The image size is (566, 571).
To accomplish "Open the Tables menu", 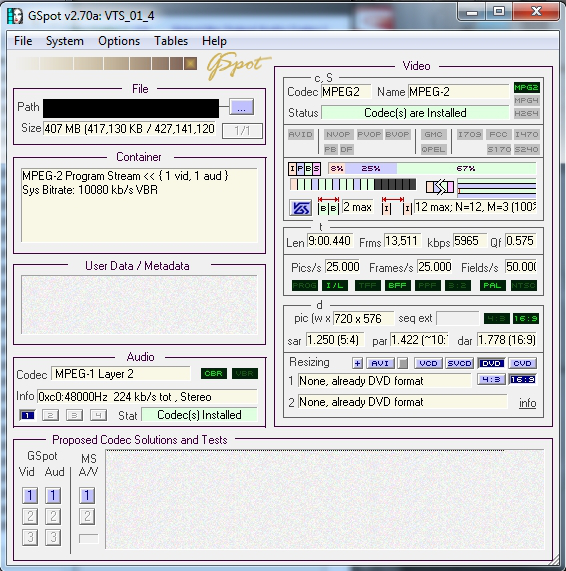I will tap(171, 41).
